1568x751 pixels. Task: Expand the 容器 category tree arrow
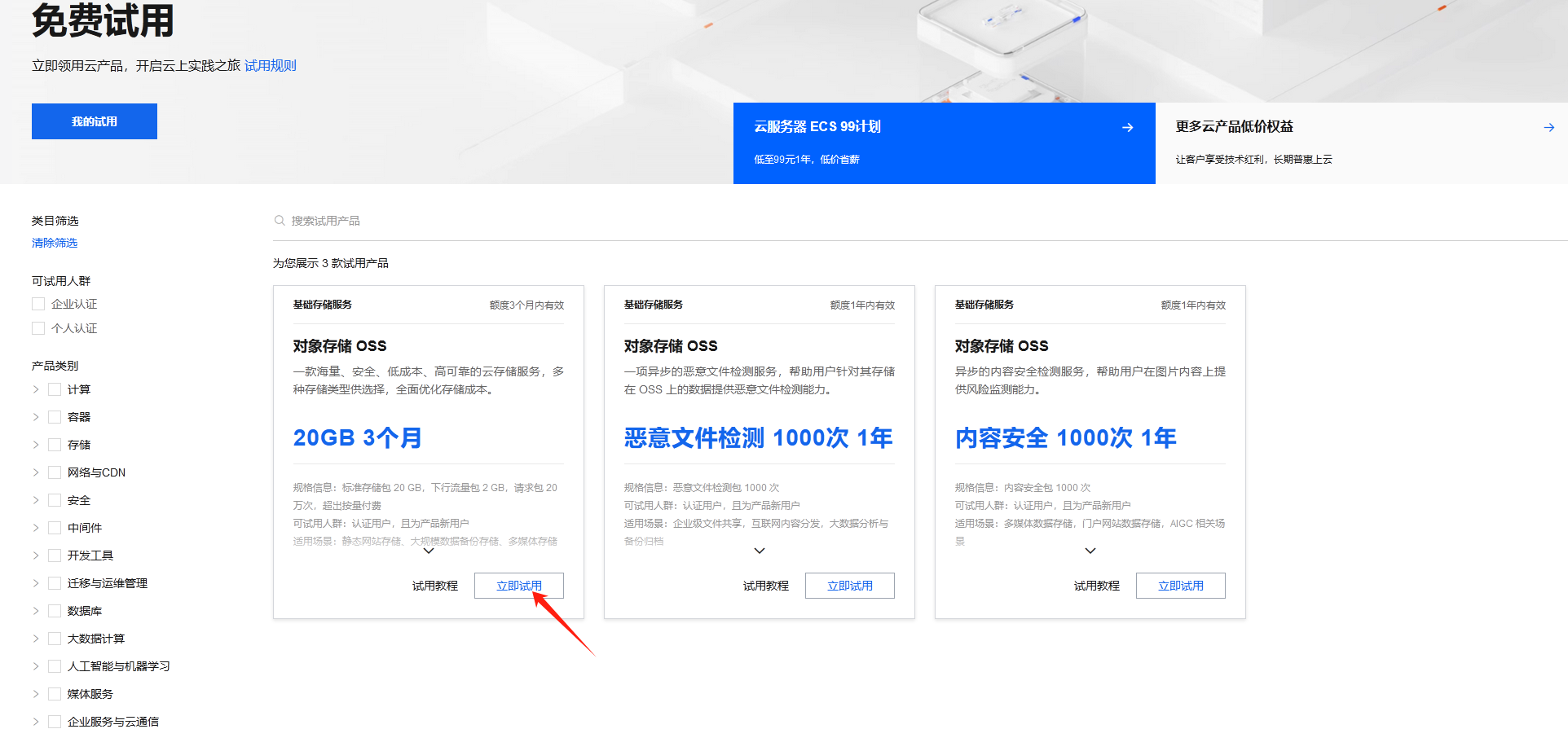coord(36,417)
